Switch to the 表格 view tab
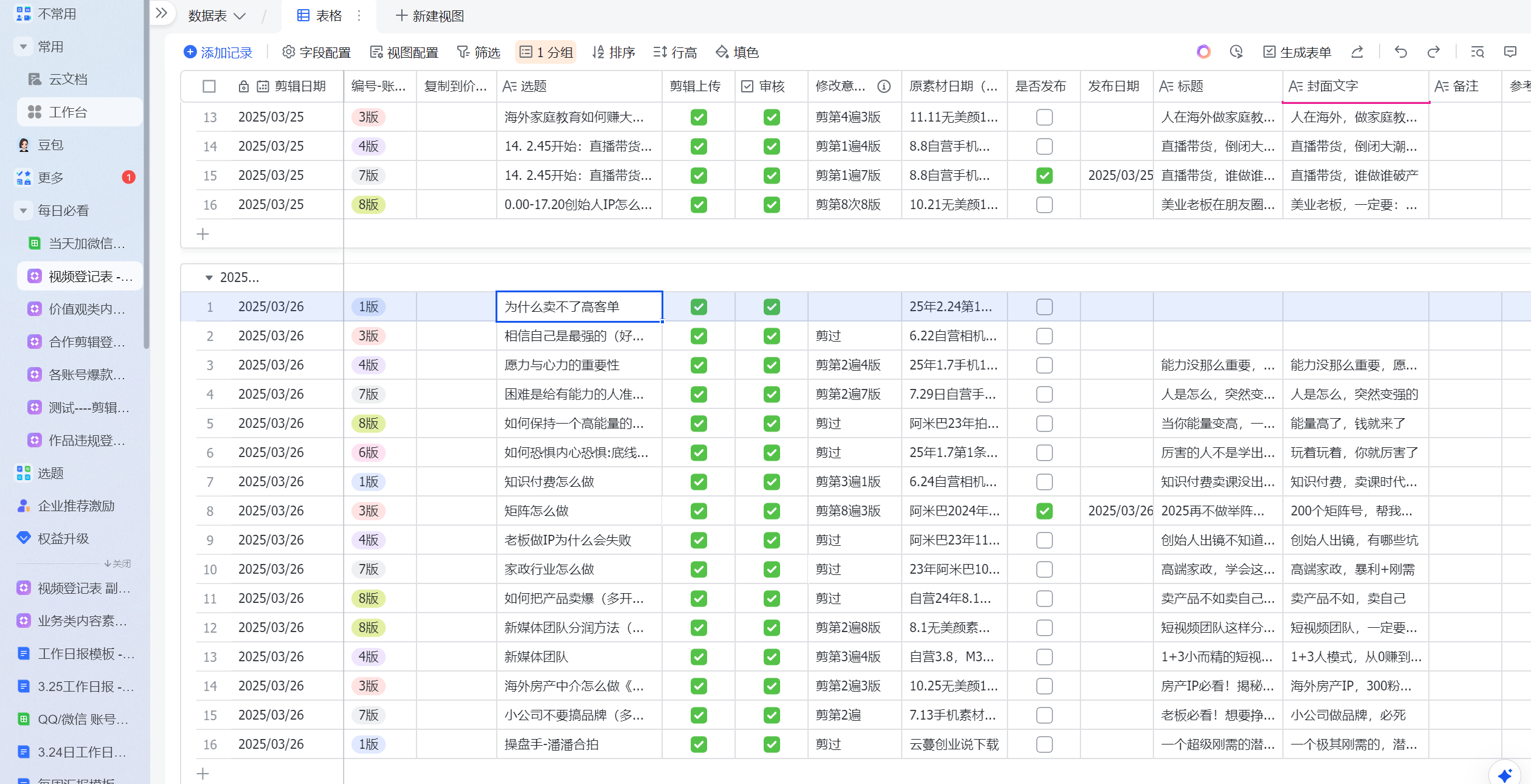Screen dimensions: 1531x784 coord(320,16)
